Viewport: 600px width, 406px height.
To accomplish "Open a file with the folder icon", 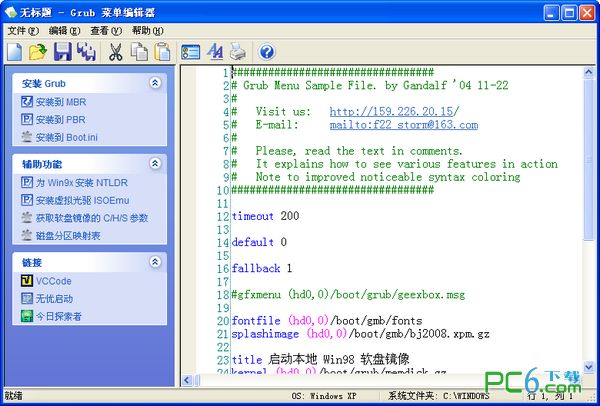I will (38, 52).
